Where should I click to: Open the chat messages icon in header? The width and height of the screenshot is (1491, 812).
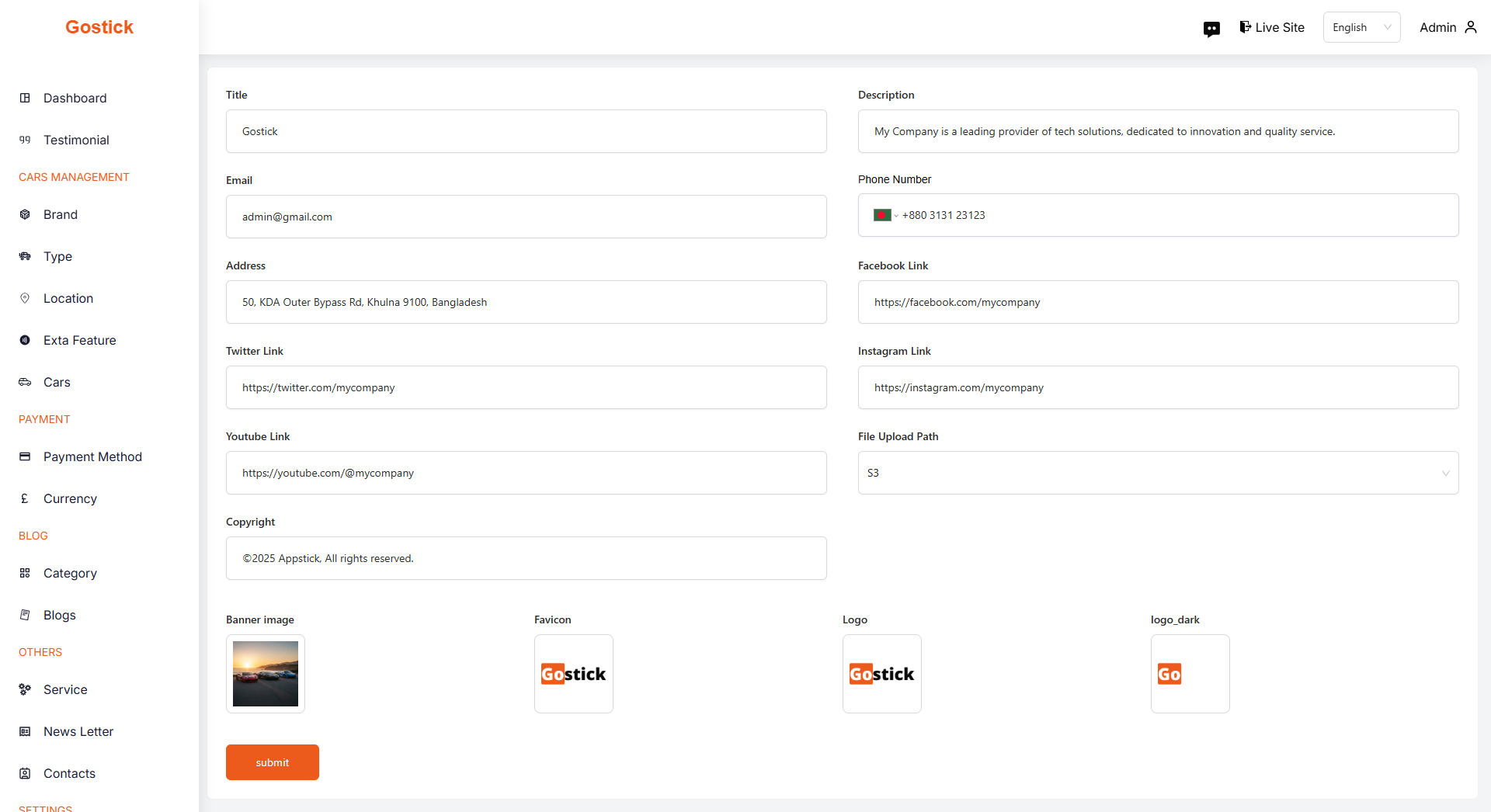[1211, 29]
